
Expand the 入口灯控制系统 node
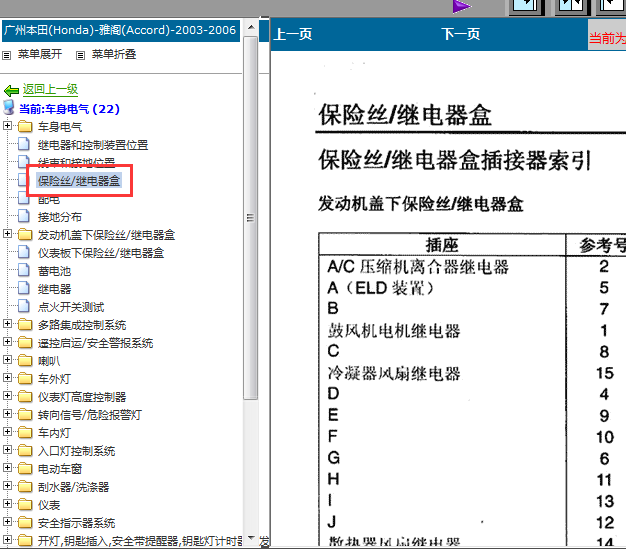tap(7, 450)
